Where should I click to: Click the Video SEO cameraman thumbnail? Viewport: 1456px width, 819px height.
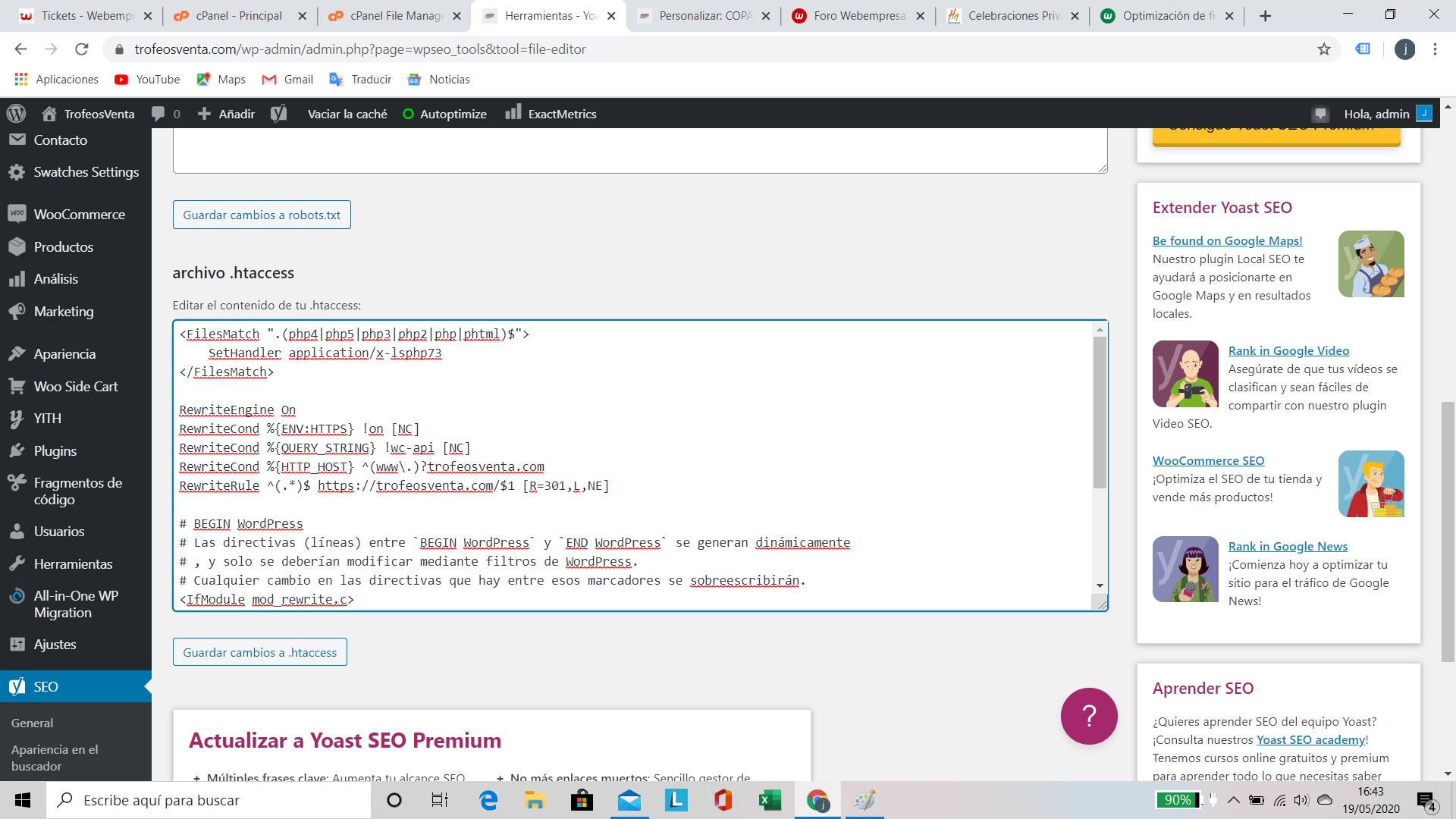click(x=1185, y=374)
